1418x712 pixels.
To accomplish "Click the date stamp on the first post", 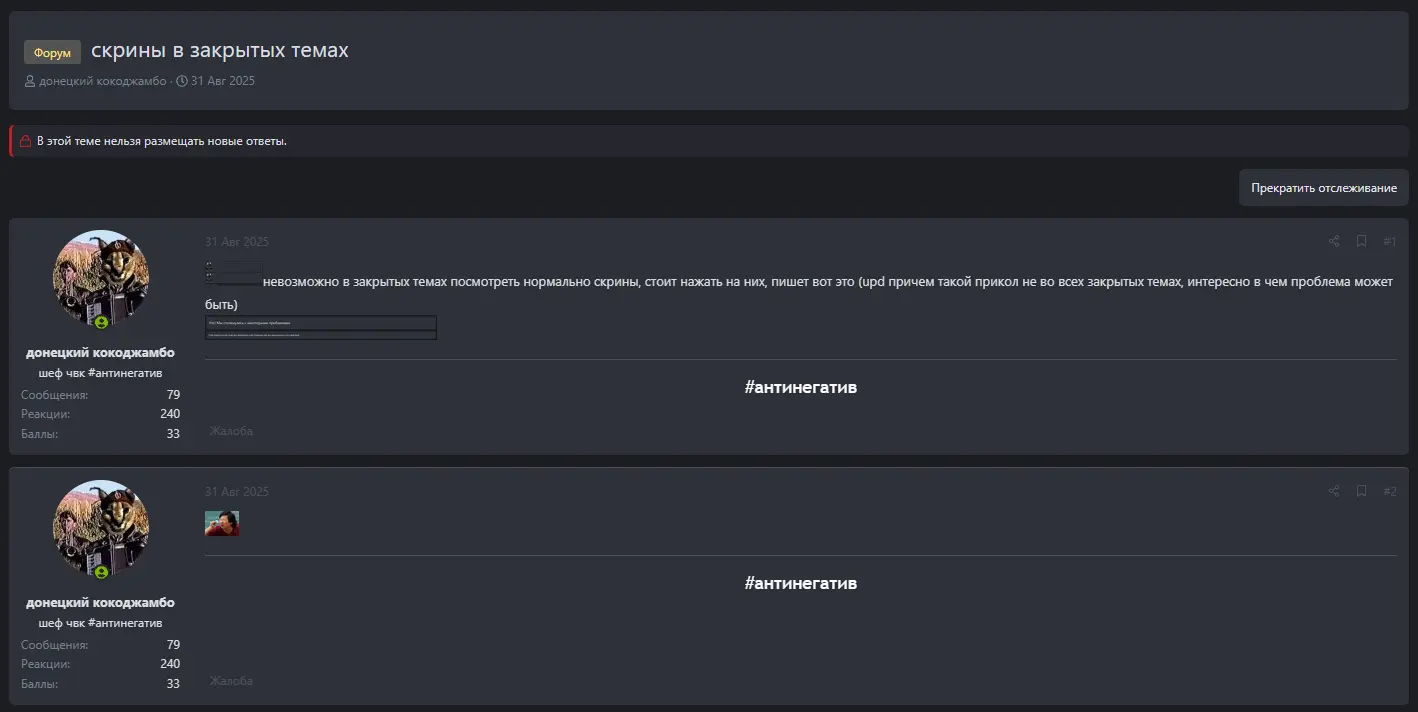I will (237, 242).
